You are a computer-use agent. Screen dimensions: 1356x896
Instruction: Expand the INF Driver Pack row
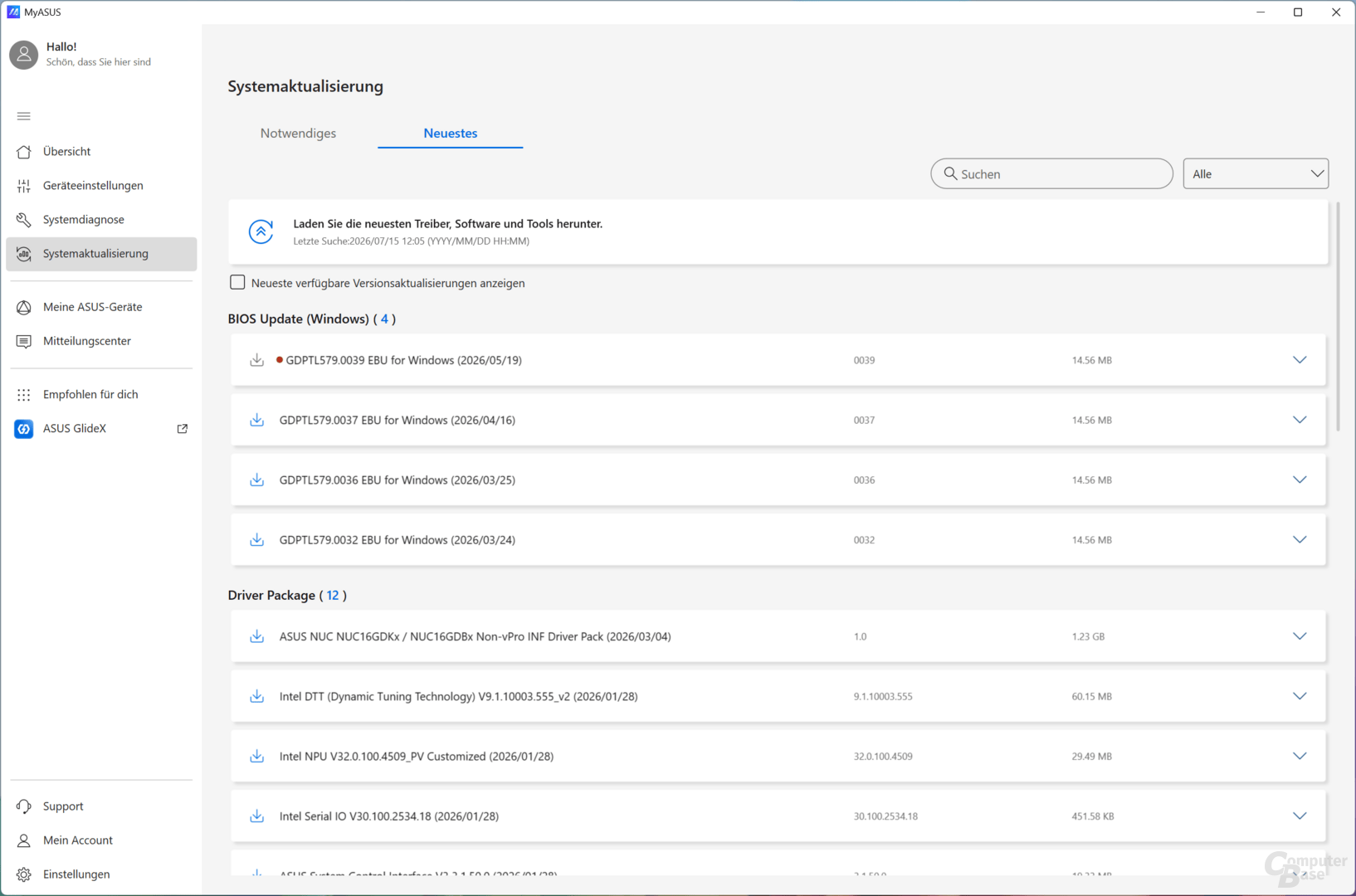tap(1300, 636)
